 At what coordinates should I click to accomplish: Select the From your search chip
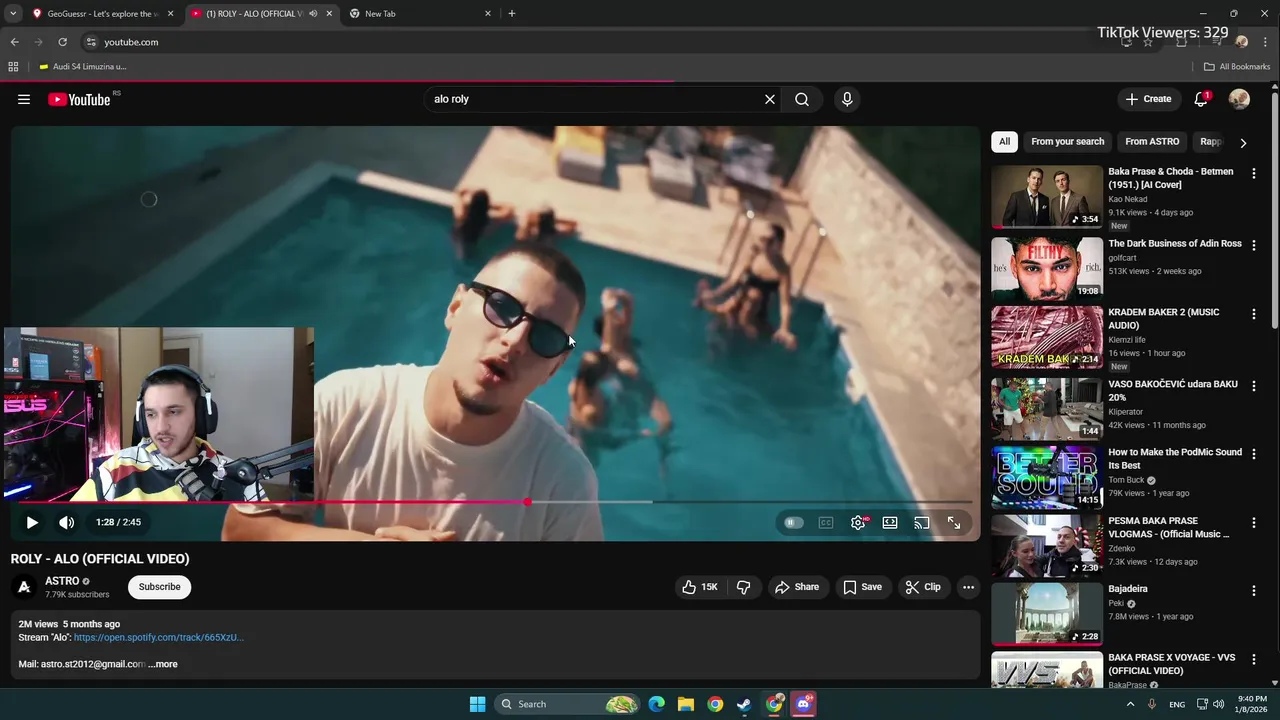click(1067, 142)
